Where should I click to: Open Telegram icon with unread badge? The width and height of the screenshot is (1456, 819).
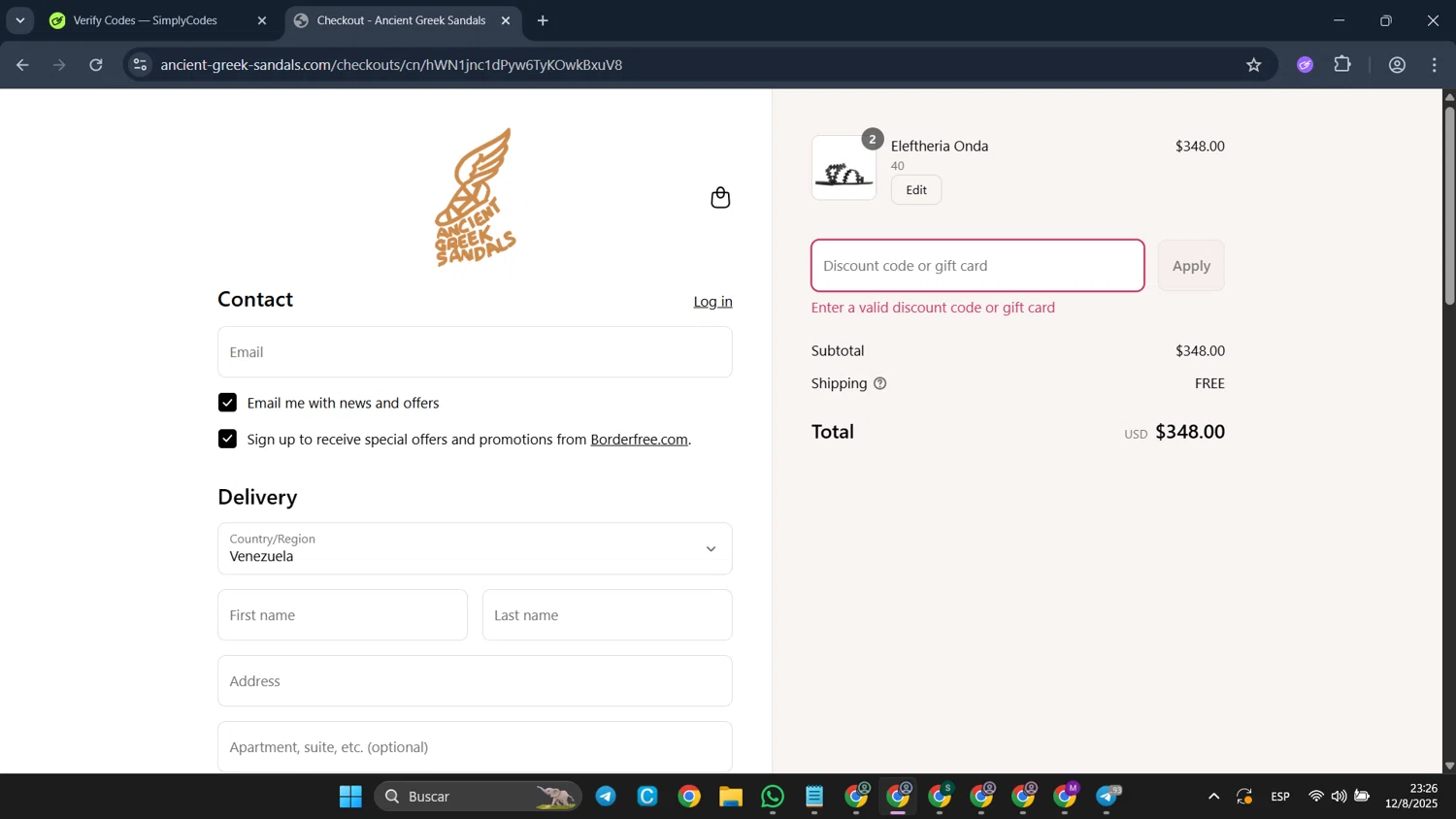[1108, 797]
